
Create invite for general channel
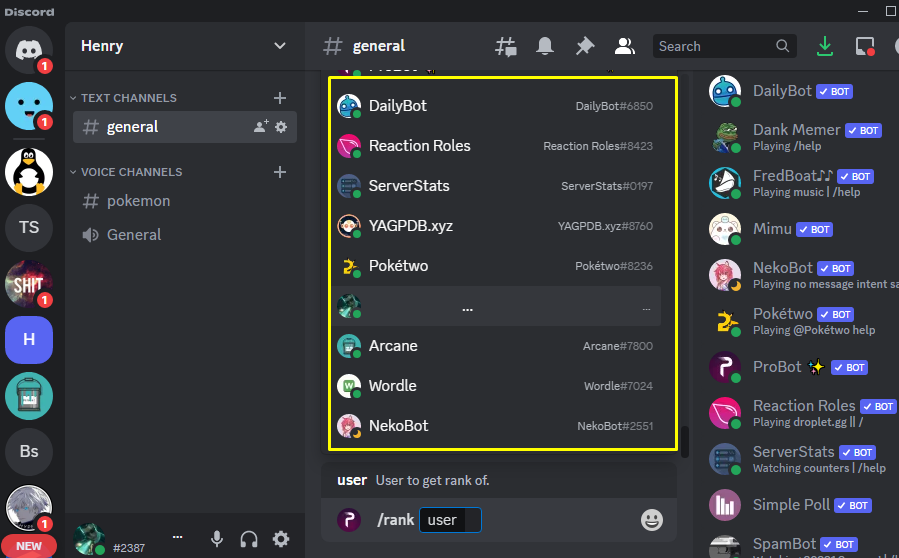pyautogui.click(x=261, y=127)
